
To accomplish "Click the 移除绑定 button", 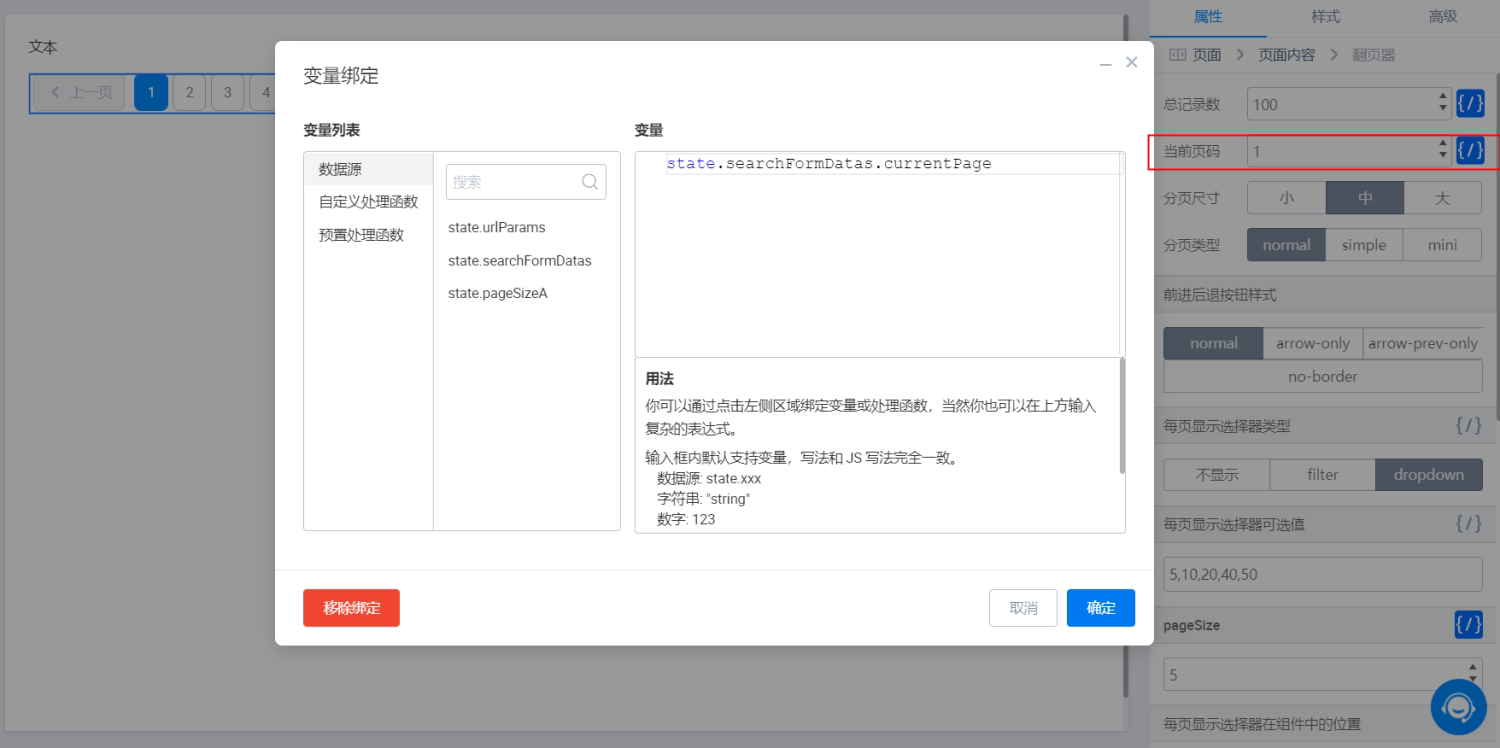I will click(351, 608).
